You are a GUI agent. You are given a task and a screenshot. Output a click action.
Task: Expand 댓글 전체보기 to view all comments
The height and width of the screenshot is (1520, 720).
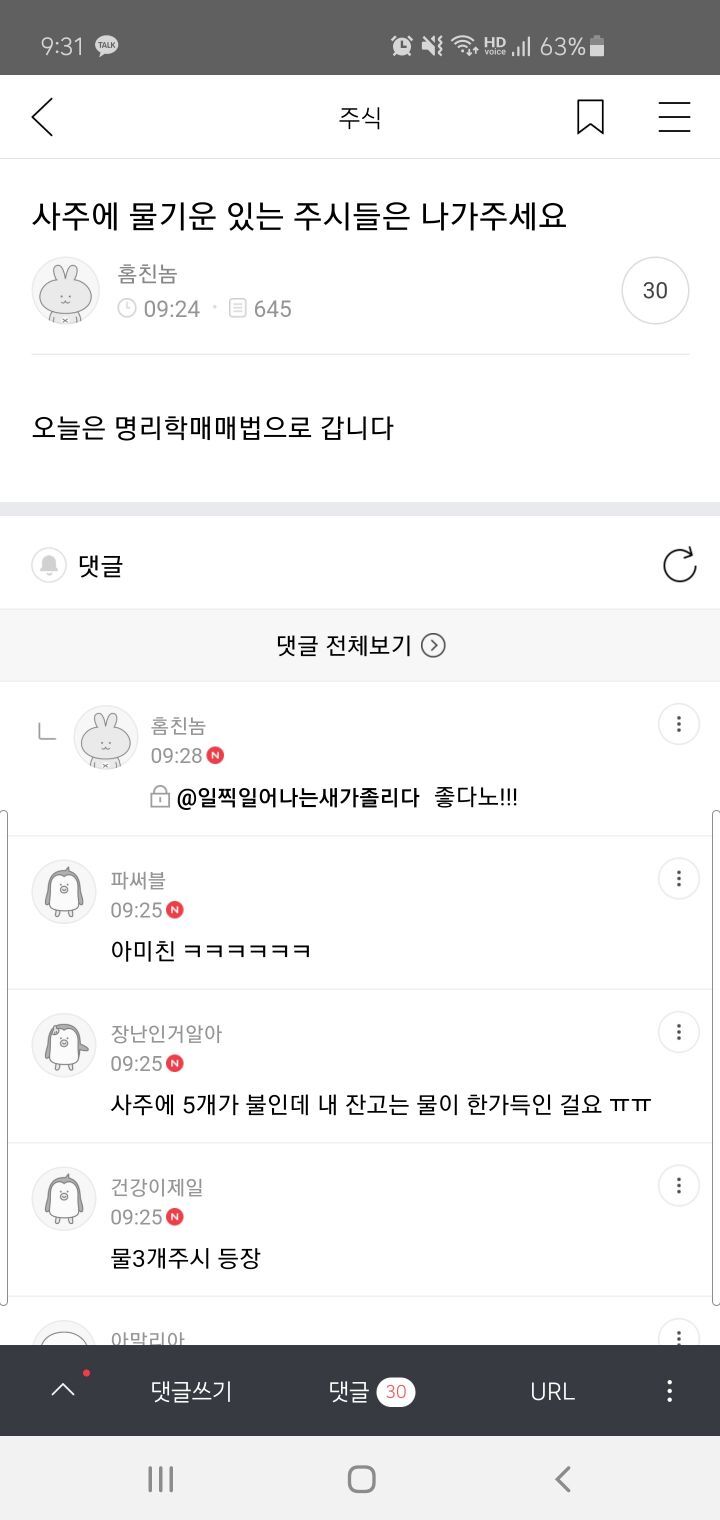pos(360,645)
